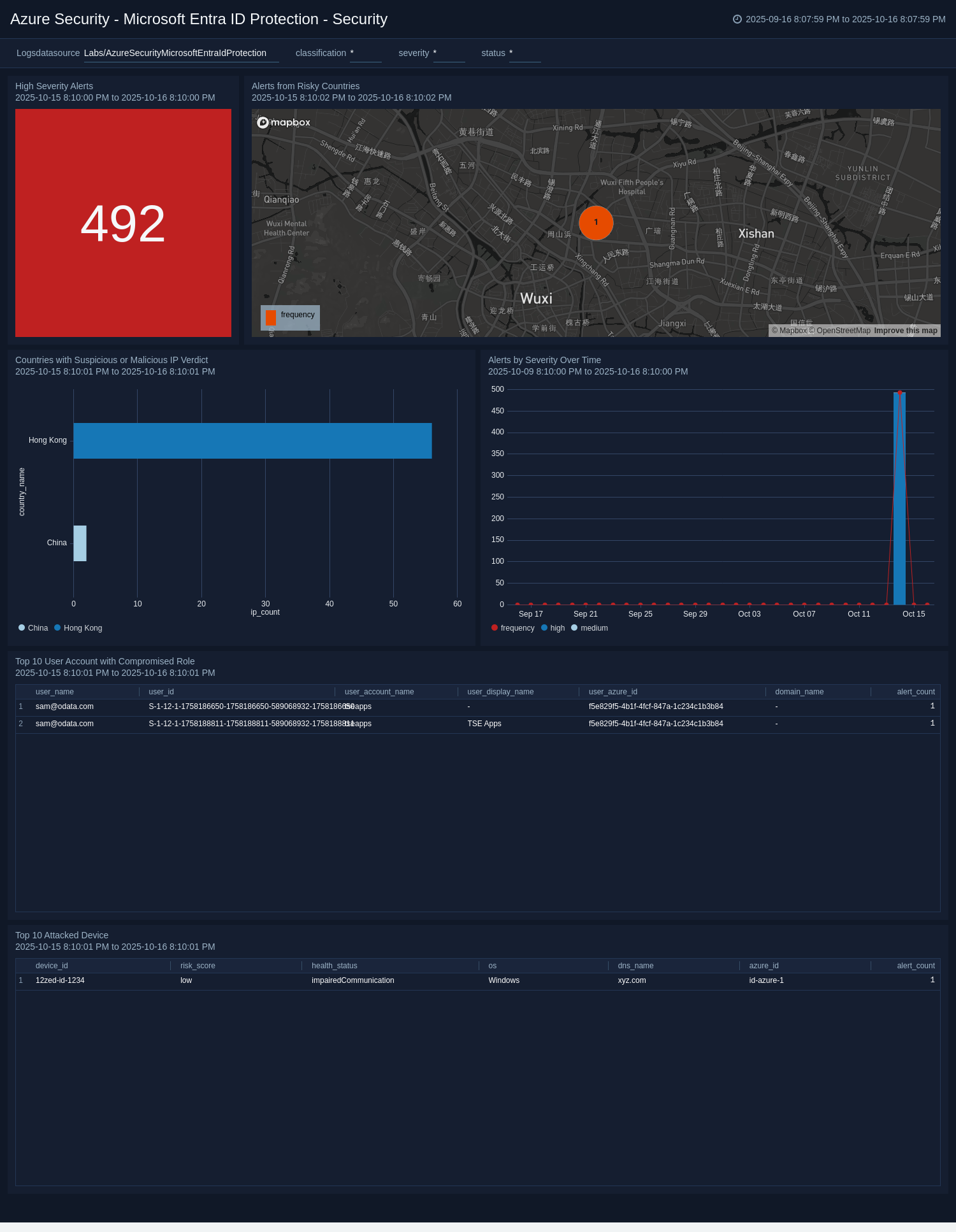
Task: Click the Mapbox logo on map
Action: pos(284,122)
